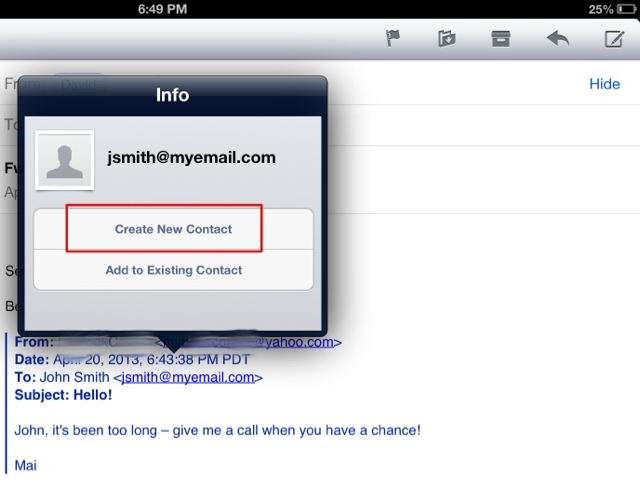Tap the message body starting John, it's been
The image size is (640, 504).
pyautogui.click(x=217, y=430)
